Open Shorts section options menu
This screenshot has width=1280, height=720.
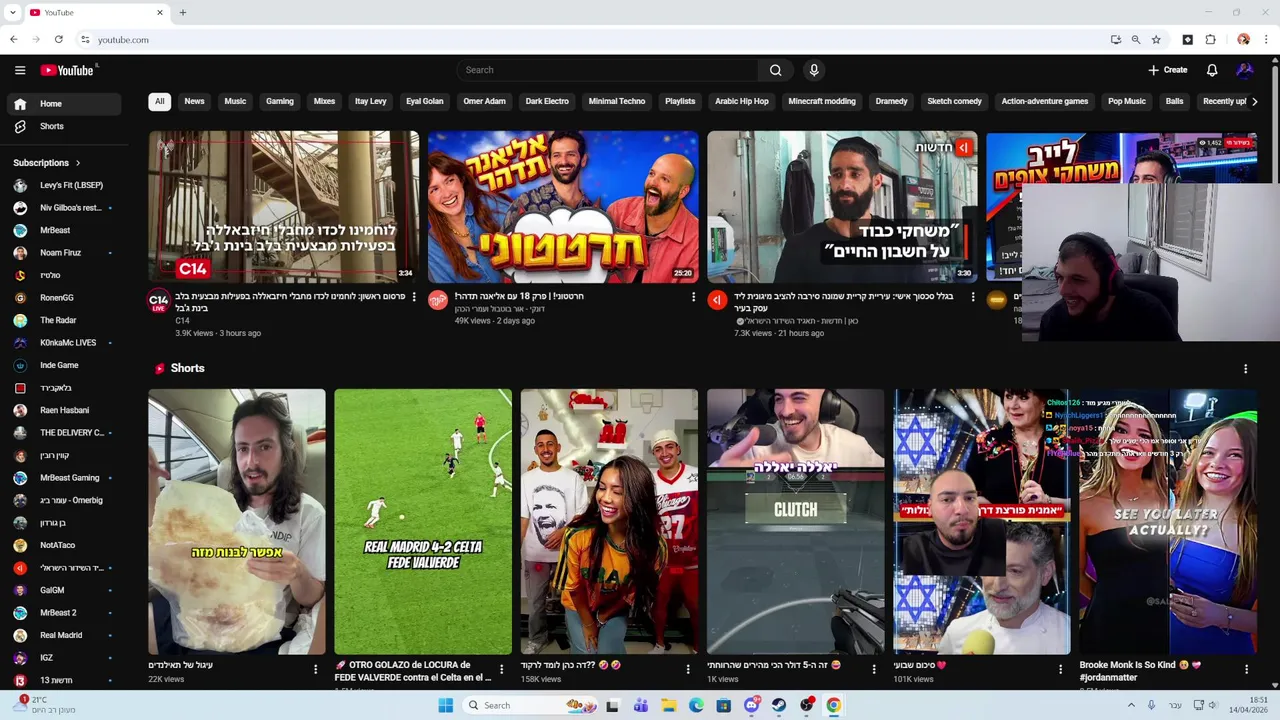coord(1245,369)
